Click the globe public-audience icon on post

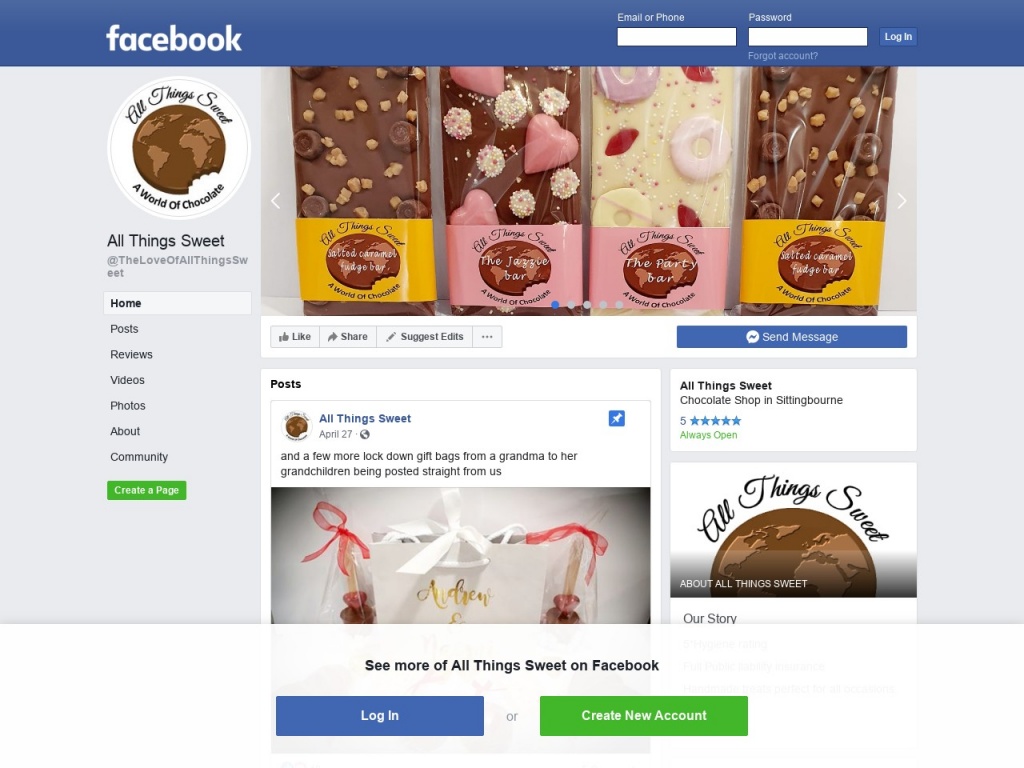(x=365, y=434)
